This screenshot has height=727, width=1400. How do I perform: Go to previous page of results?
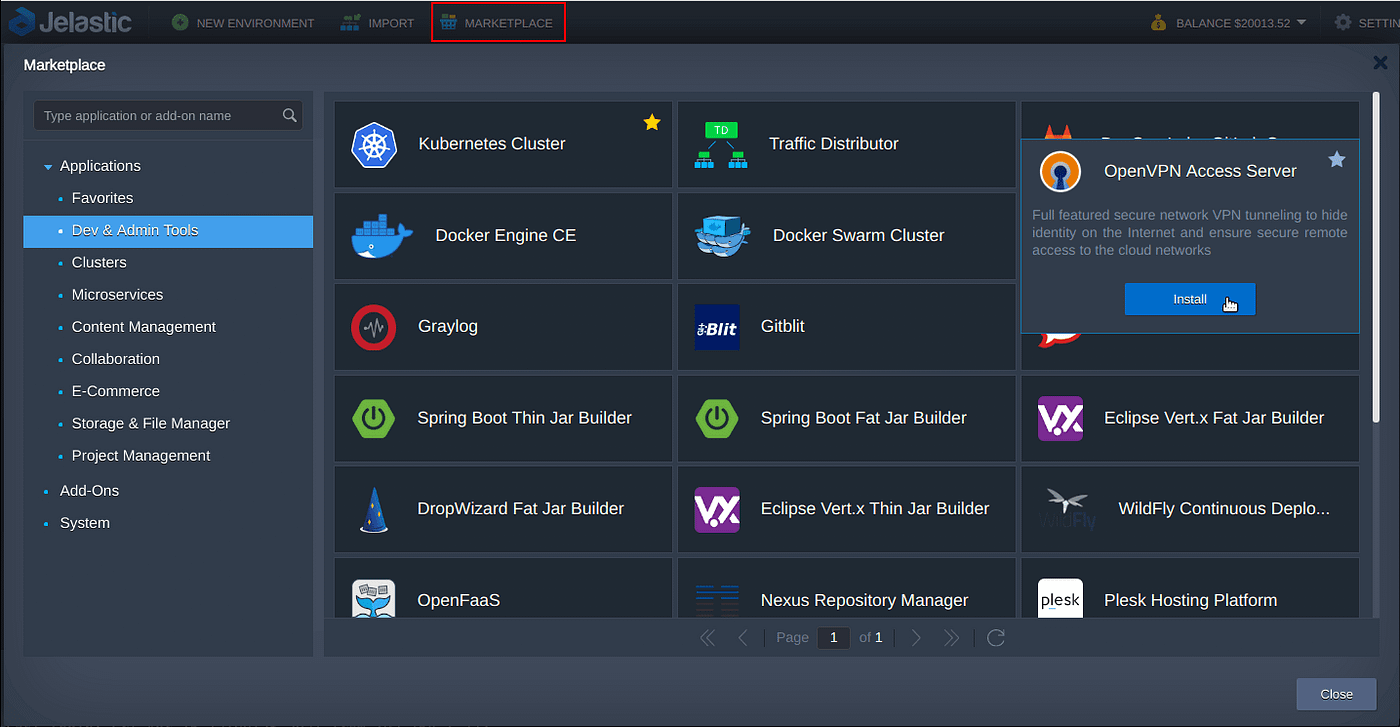743,637
